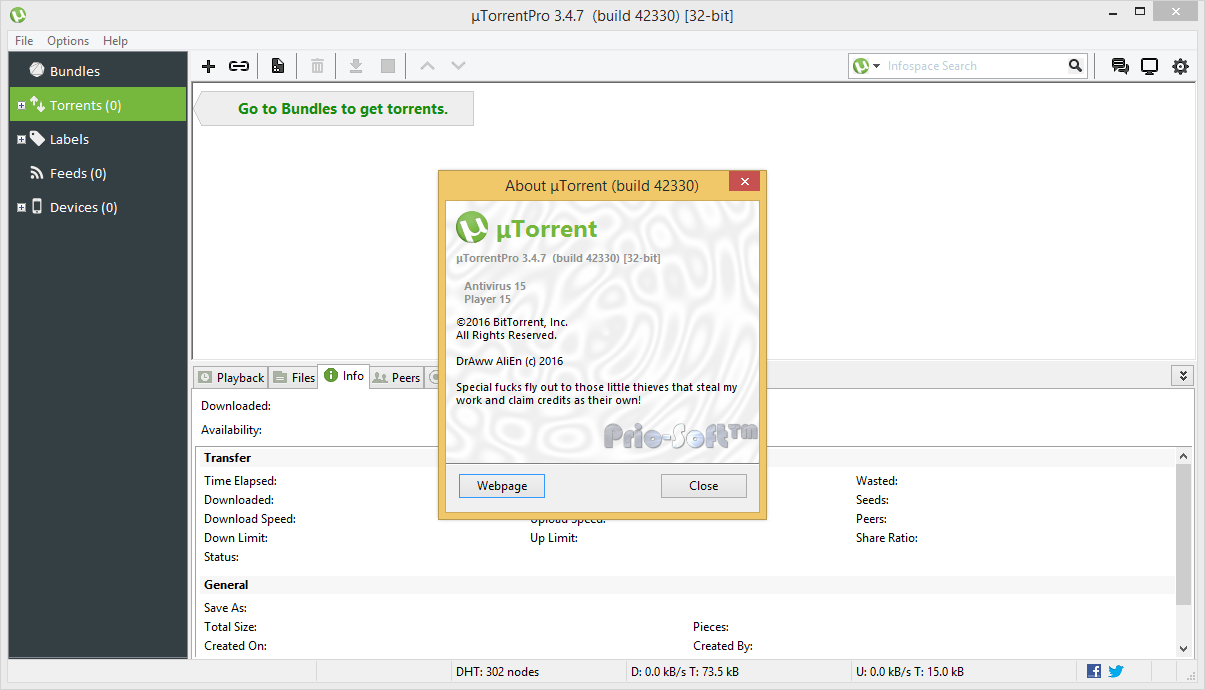Click the Add Torrent from URL link icon

239,66
